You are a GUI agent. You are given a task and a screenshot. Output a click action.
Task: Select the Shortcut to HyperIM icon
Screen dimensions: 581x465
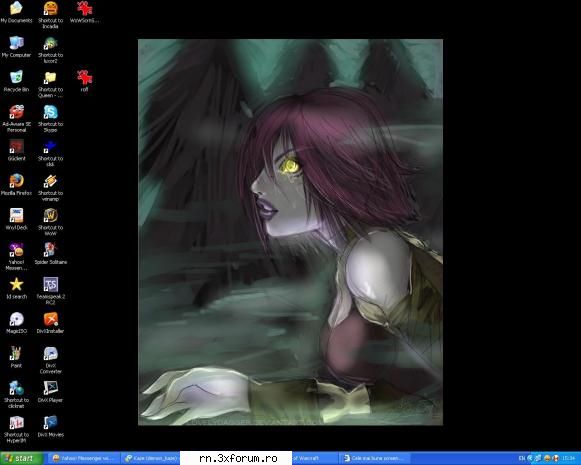16,429
